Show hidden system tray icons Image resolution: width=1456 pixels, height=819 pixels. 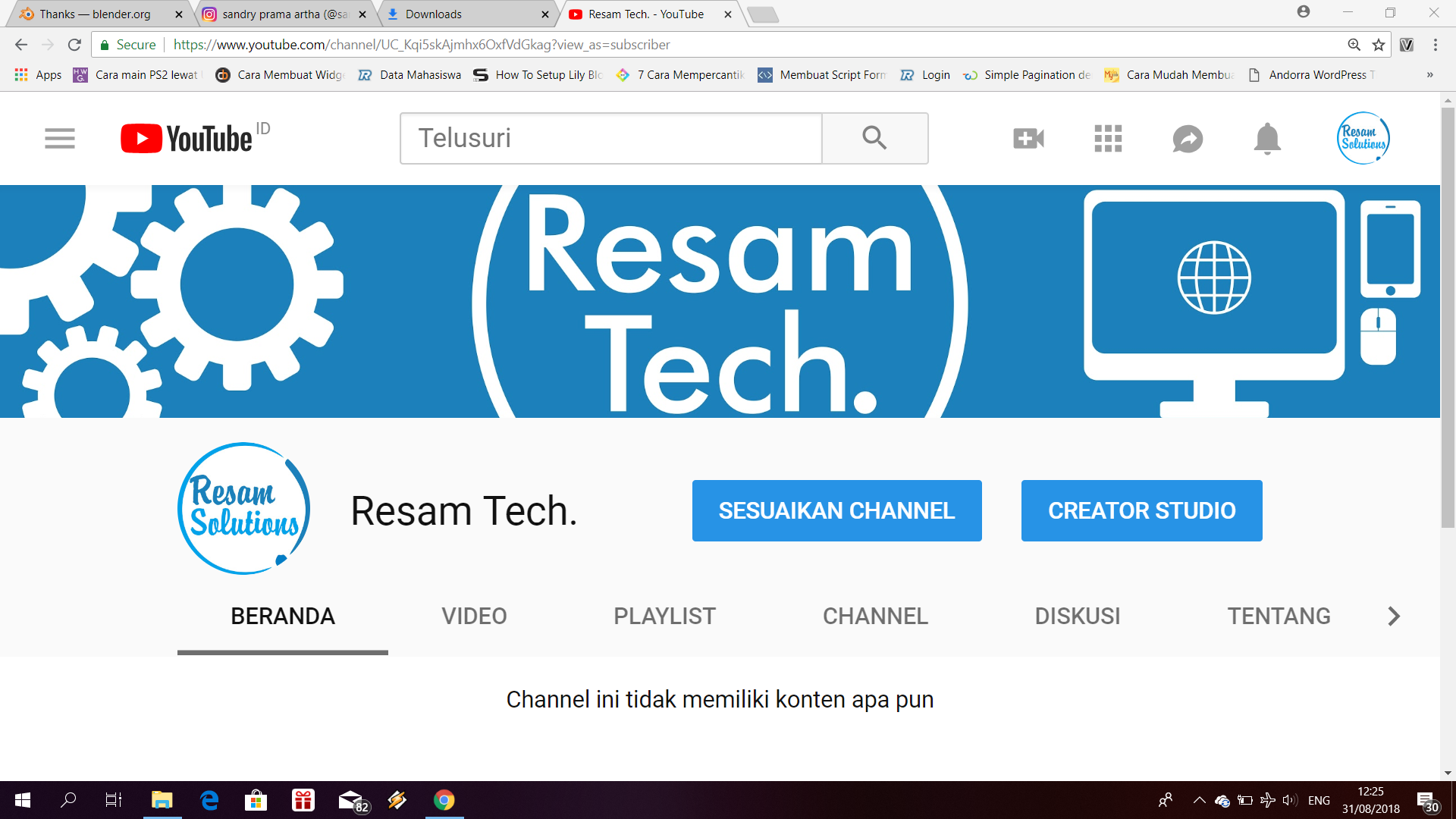[1199, 800]
